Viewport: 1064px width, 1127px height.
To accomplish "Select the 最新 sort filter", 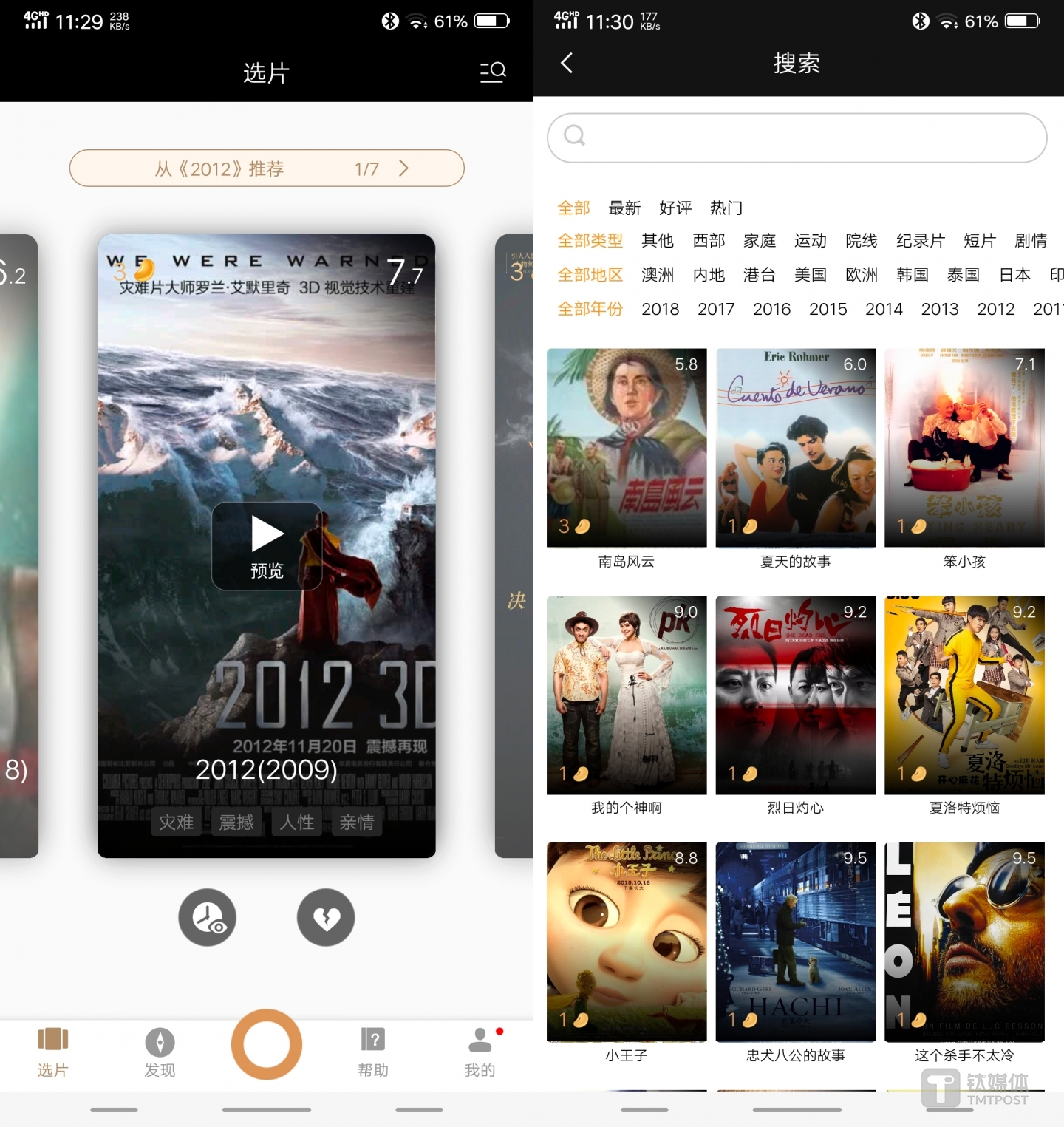I will pyautogui.click(x=624, y=208).
